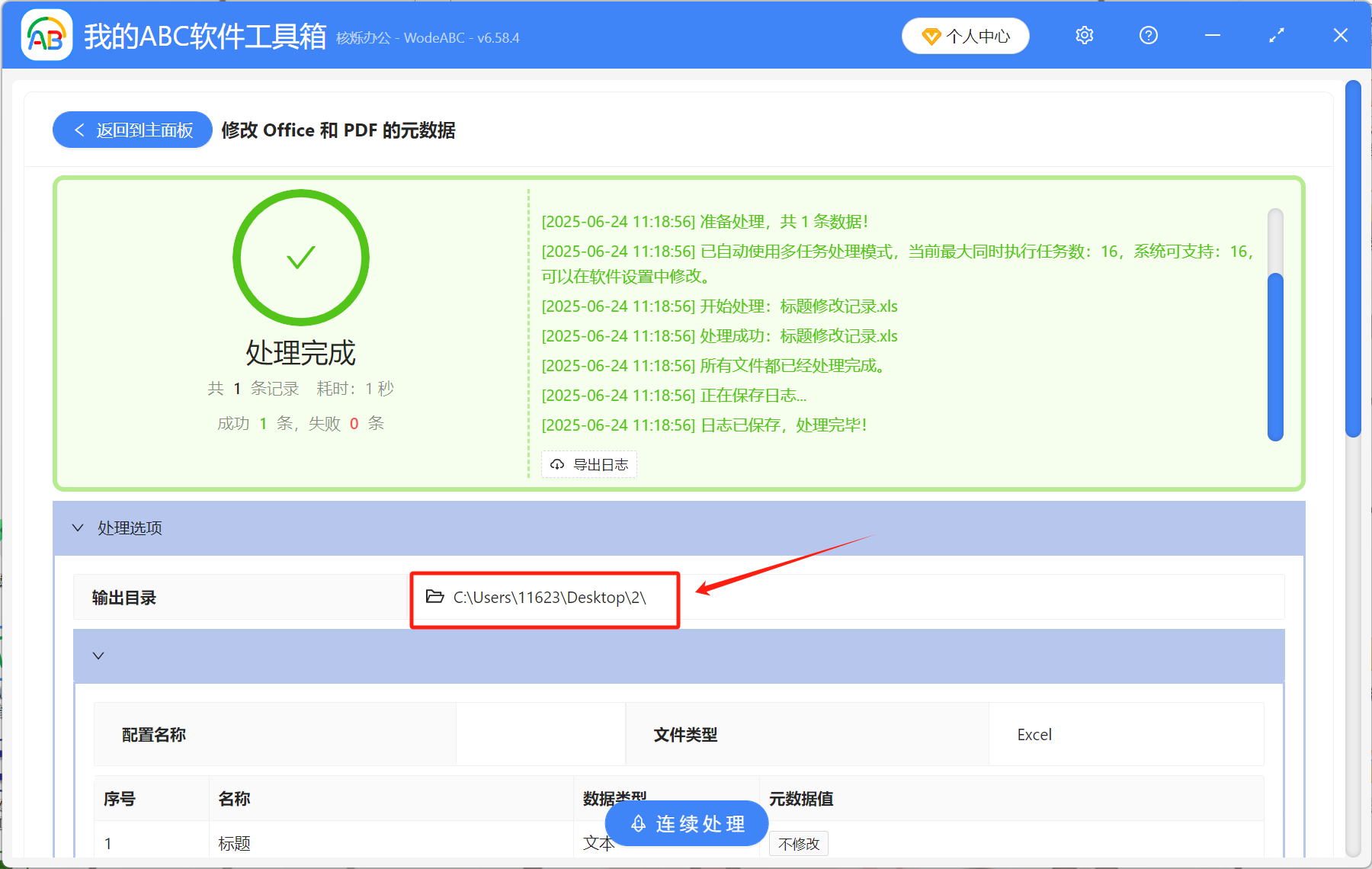Click the 导出日志 button
This screenshot has width=1372, height=869.
(588, 464)
